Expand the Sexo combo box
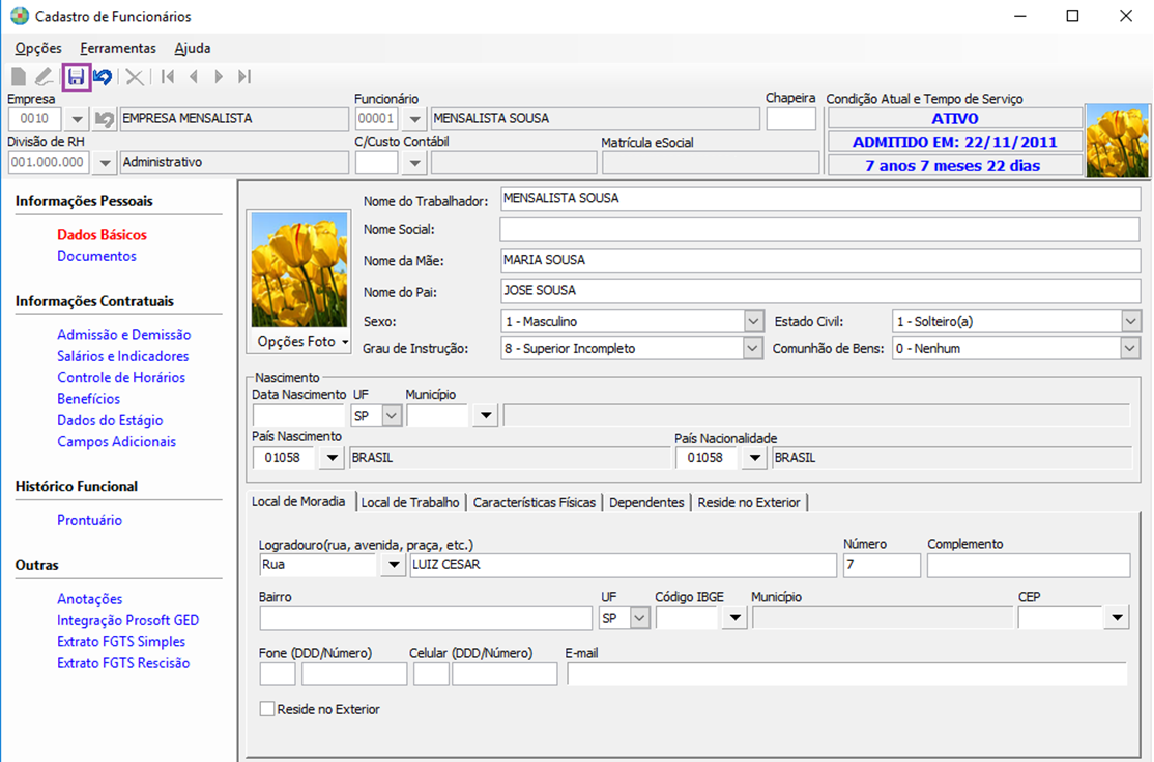The image size is (1154, 762). [x=753, y=322]
